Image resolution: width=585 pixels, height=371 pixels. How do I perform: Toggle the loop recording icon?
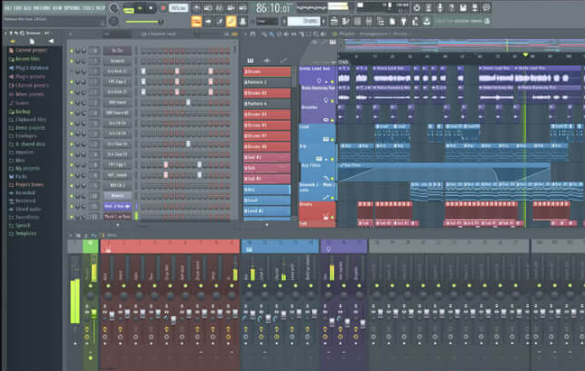(243, 8)
